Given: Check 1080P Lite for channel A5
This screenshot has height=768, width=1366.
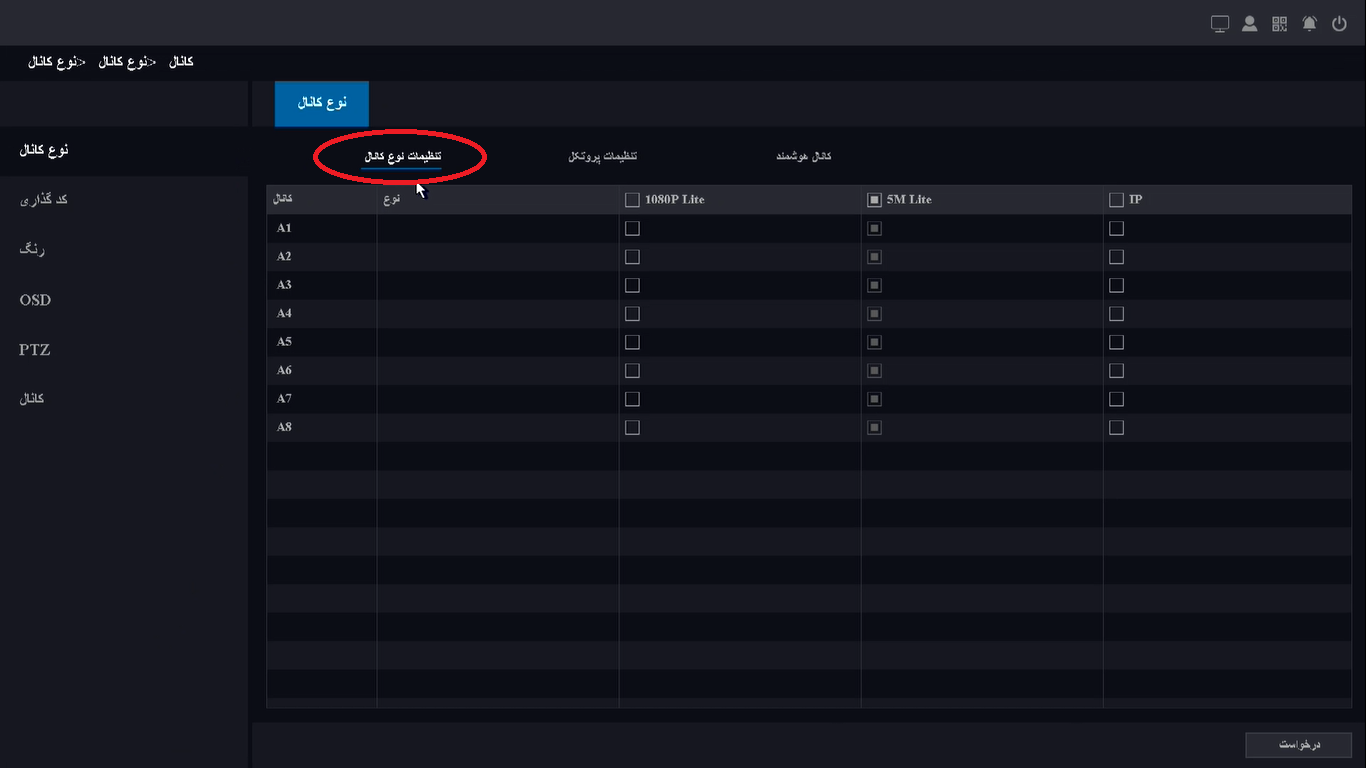Looking at the screenshot, I should coord(632,342).
